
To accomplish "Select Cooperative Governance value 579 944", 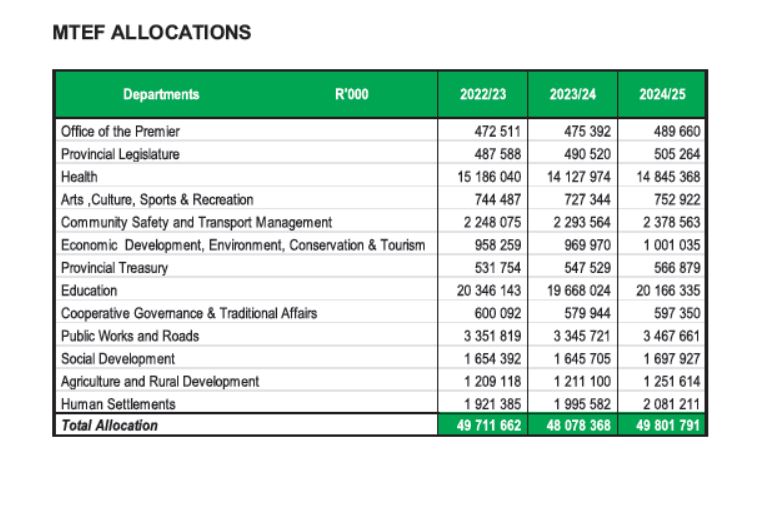I will point(587,313).
